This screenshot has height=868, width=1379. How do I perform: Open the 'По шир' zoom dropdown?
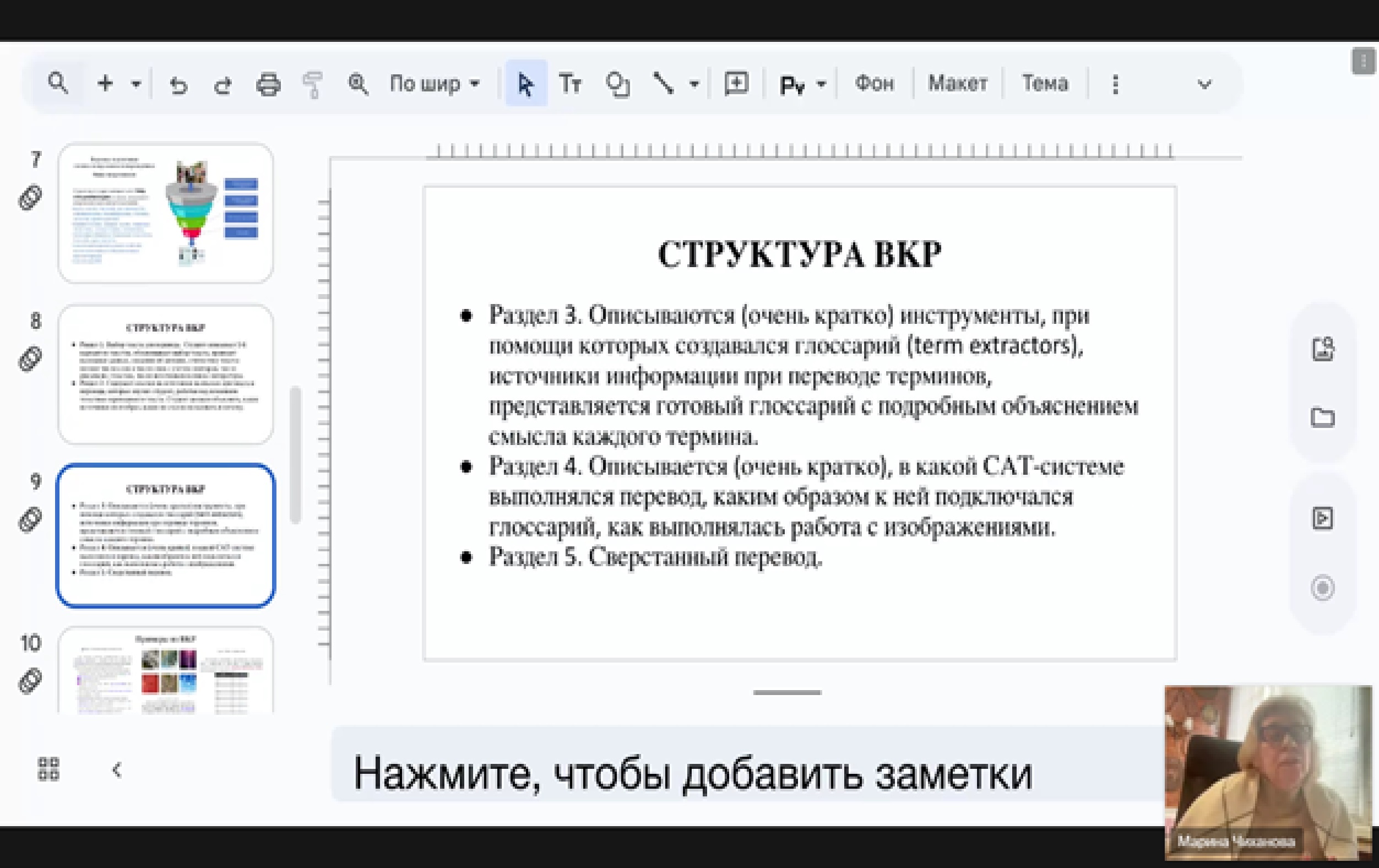point(435,84)
